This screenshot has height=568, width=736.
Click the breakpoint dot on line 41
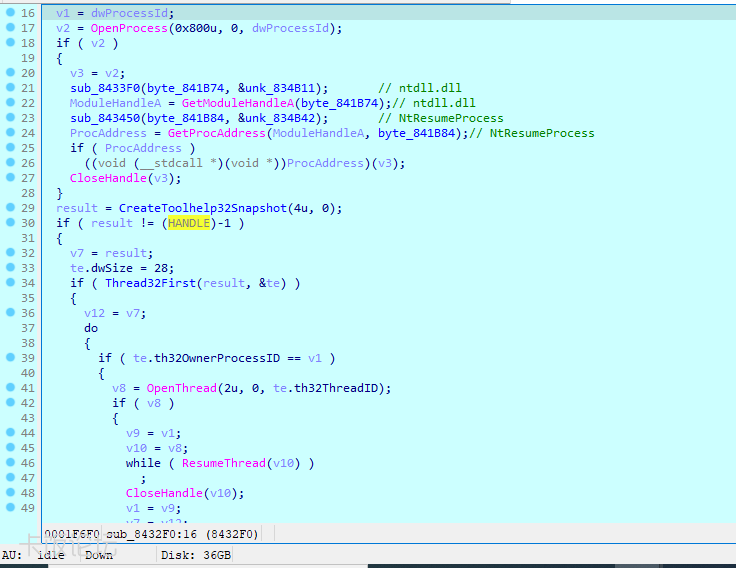point(9,388)
